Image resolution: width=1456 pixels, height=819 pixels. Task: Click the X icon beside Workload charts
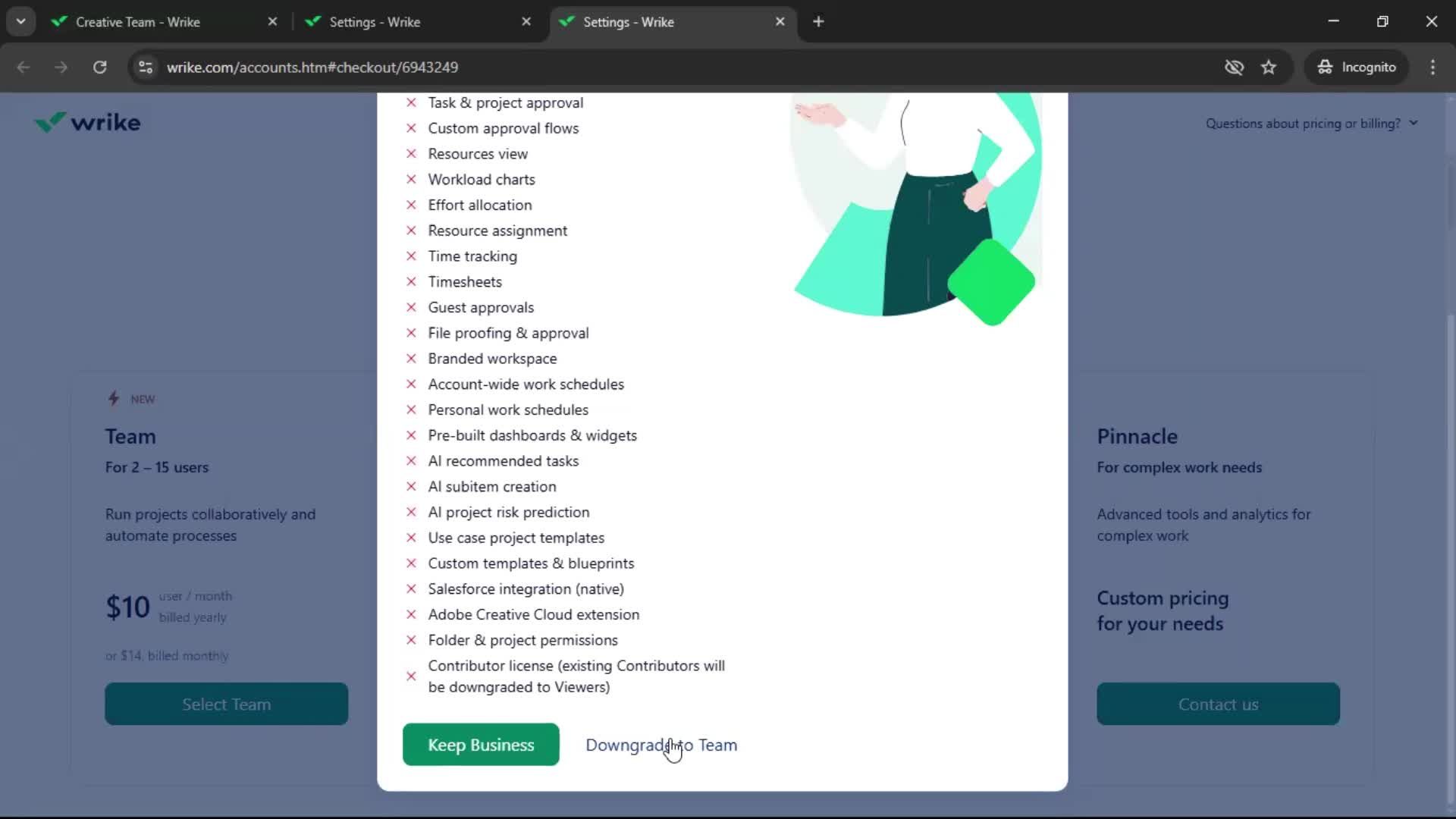(411, 179)
